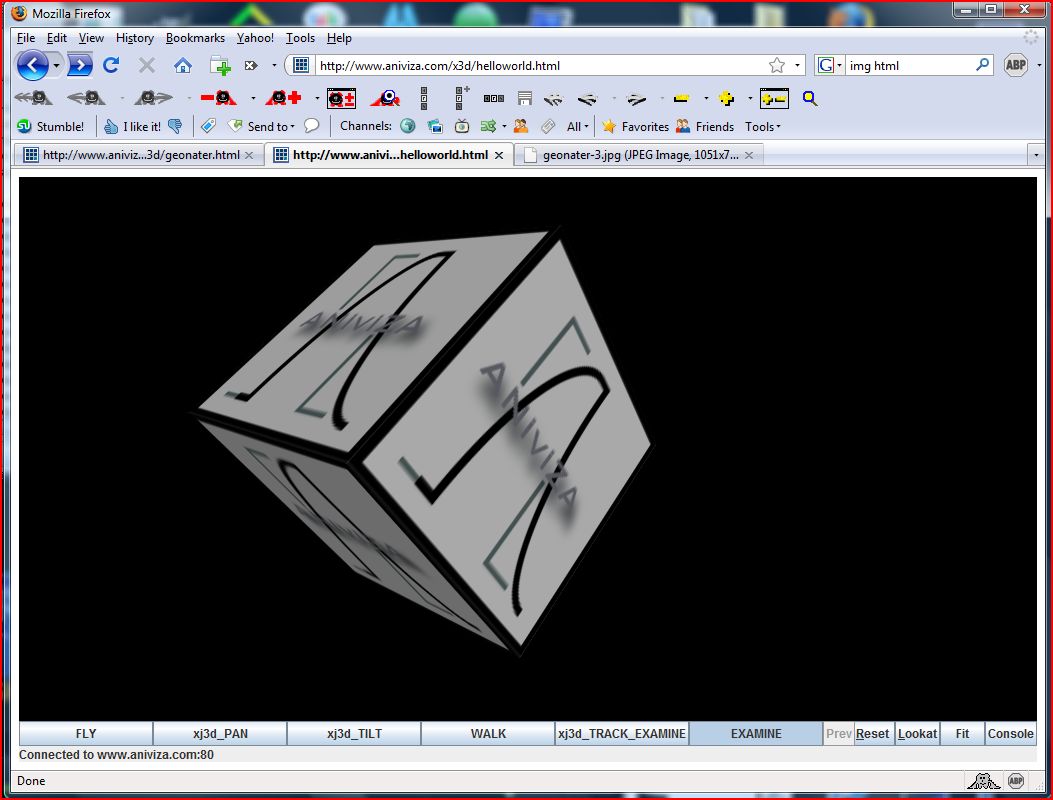Switch to the geonater-3.jpg image tab

point(640,155)
